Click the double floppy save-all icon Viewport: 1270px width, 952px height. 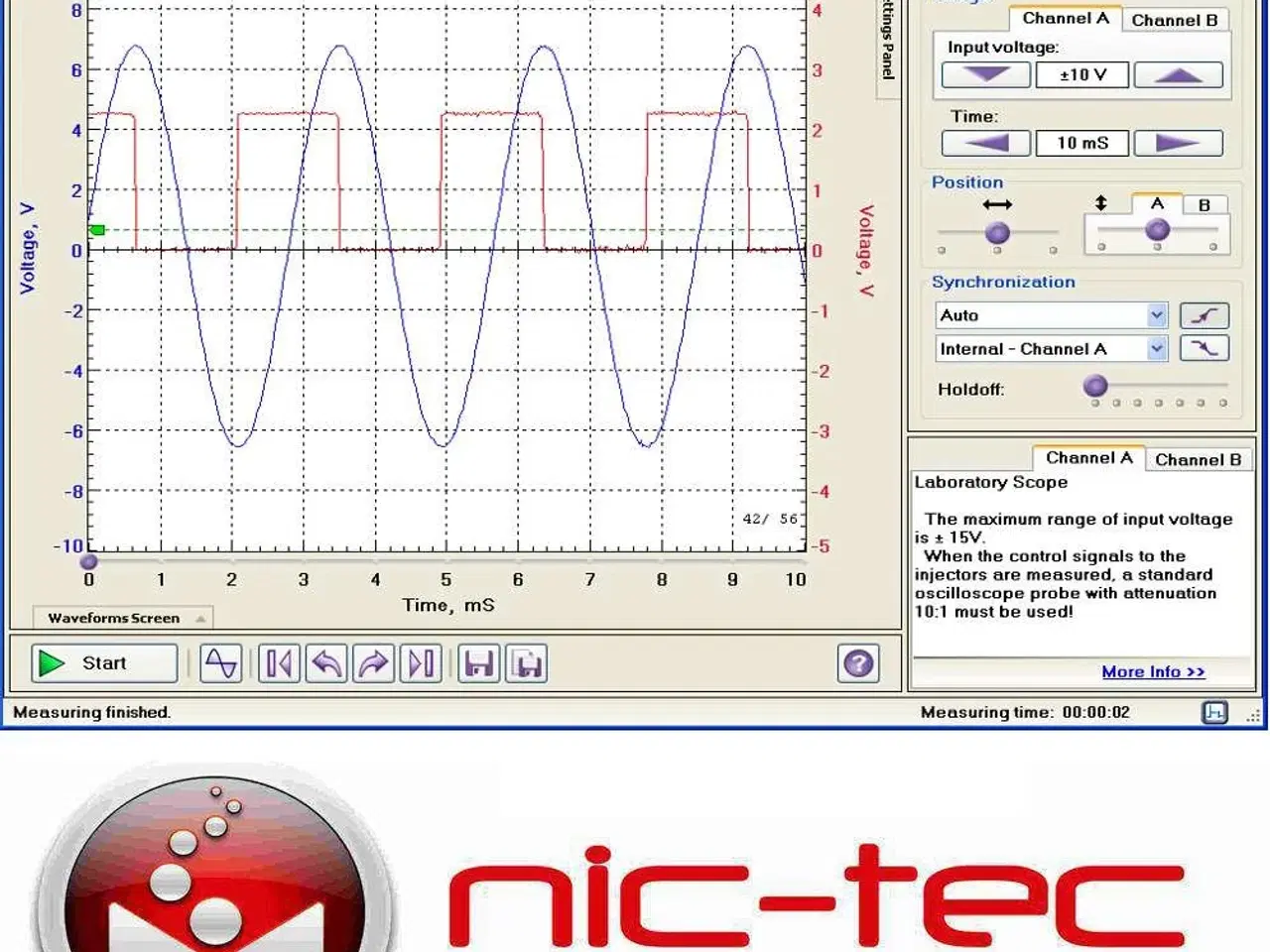(x=527, y=663)
